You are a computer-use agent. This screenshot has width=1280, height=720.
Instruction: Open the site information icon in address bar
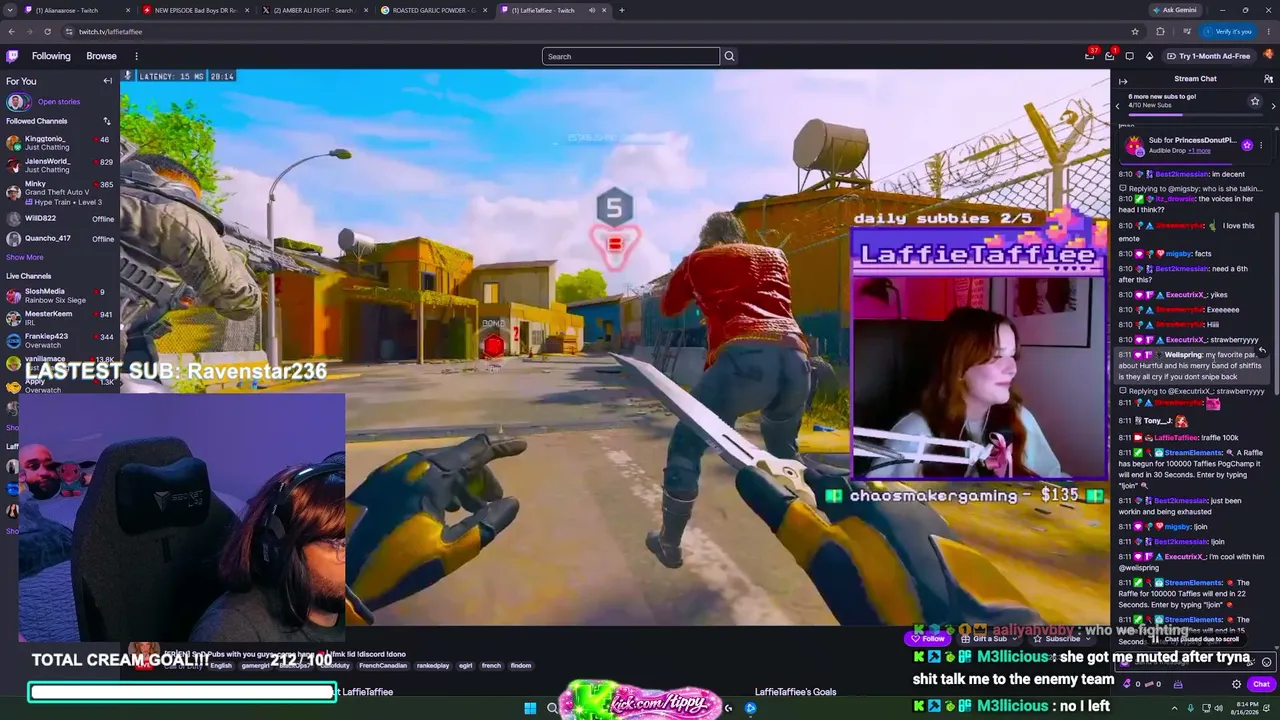tap(68, 31)
